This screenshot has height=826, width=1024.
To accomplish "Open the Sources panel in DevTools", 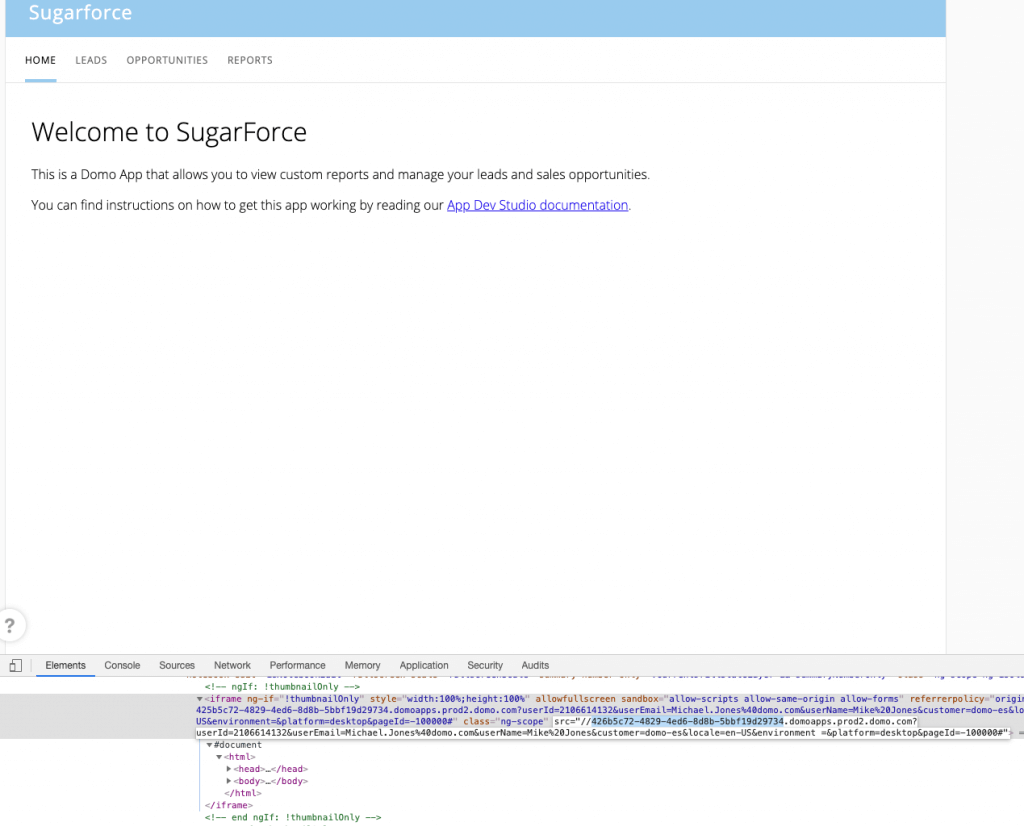I will click(x=177, y=665).
